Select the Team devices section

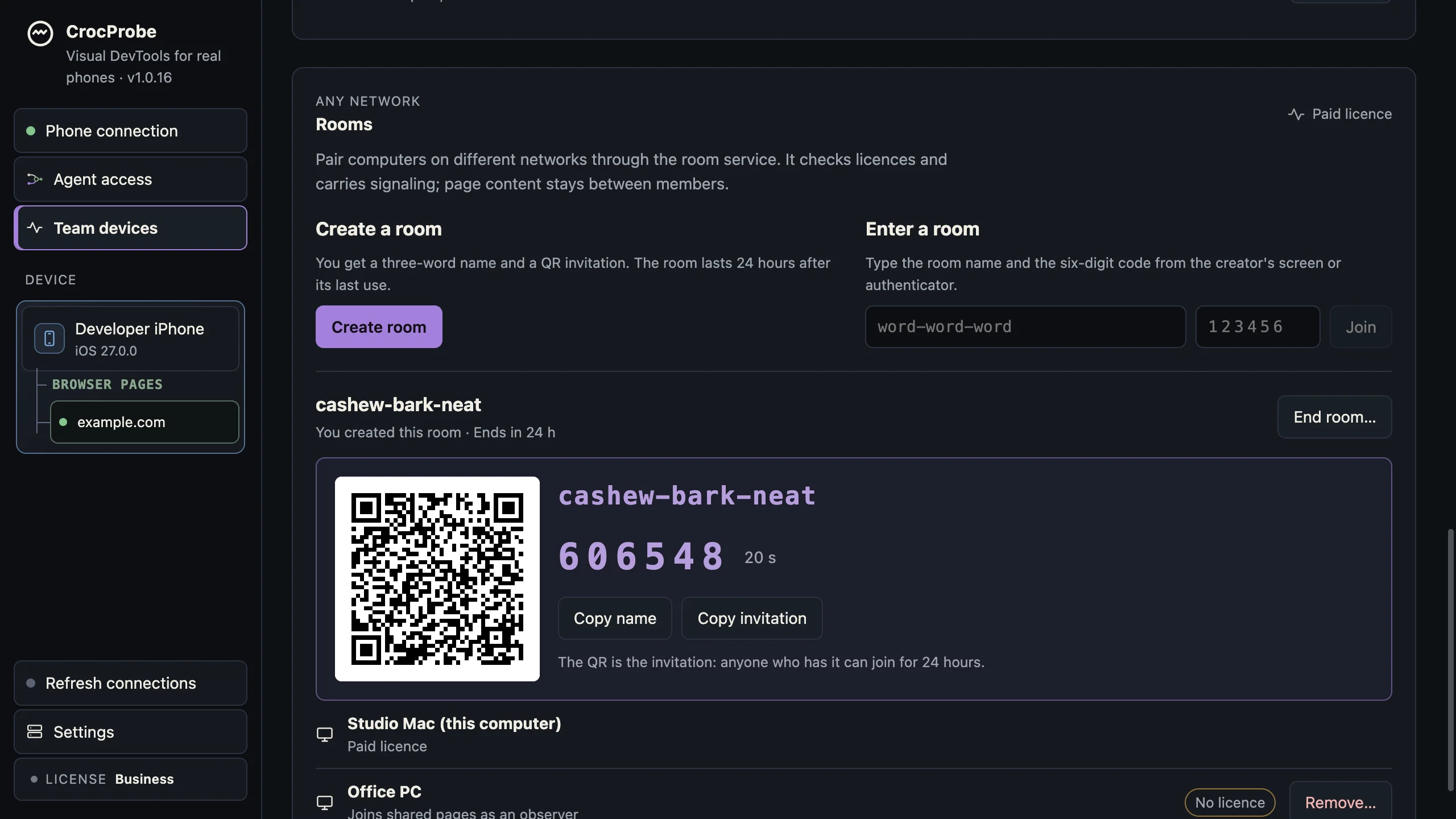coord(130,228)
